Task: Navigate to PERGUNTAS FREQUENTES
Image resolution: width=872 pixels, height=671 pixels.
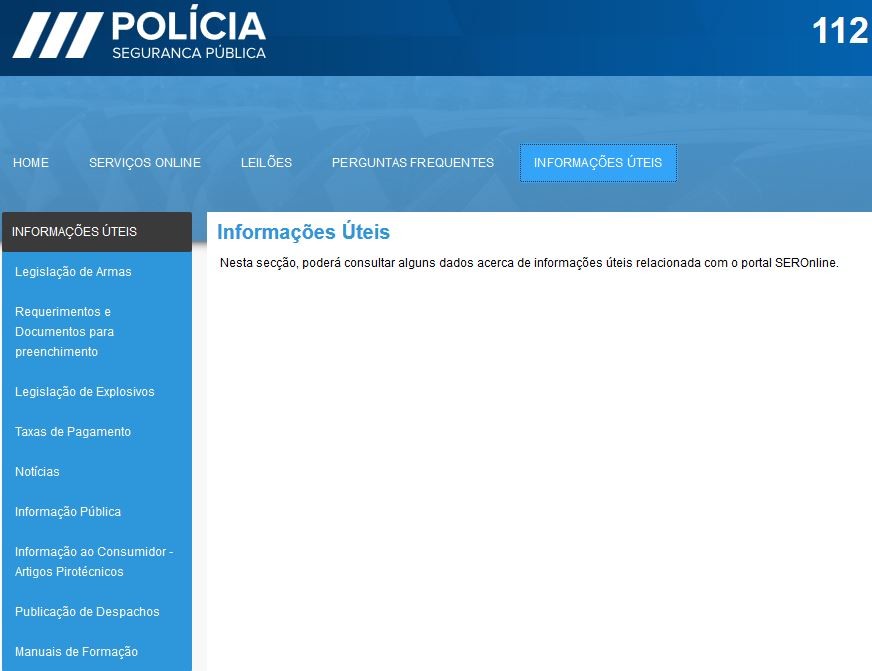Action: tap(413, 163)
